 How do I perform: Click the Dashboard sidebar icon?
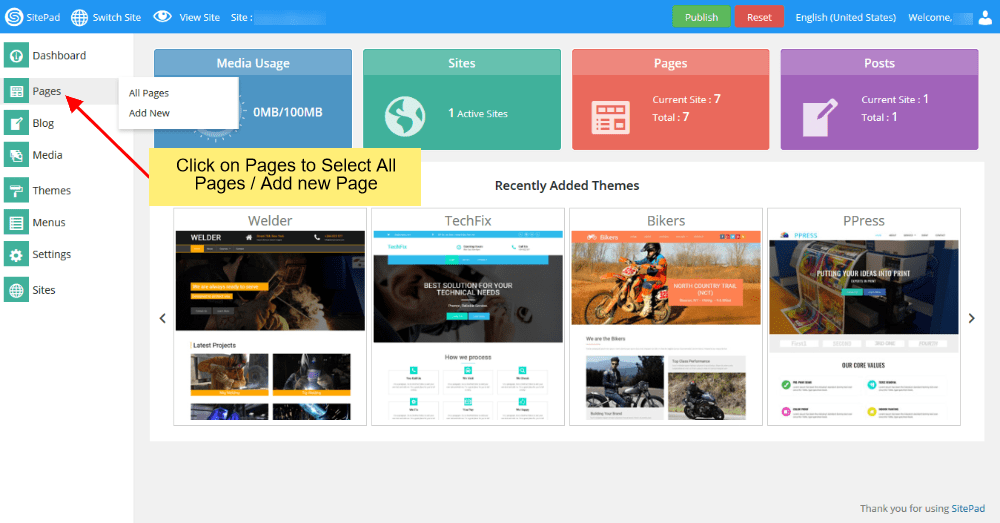pyautogui.click(x=16, y=55)
